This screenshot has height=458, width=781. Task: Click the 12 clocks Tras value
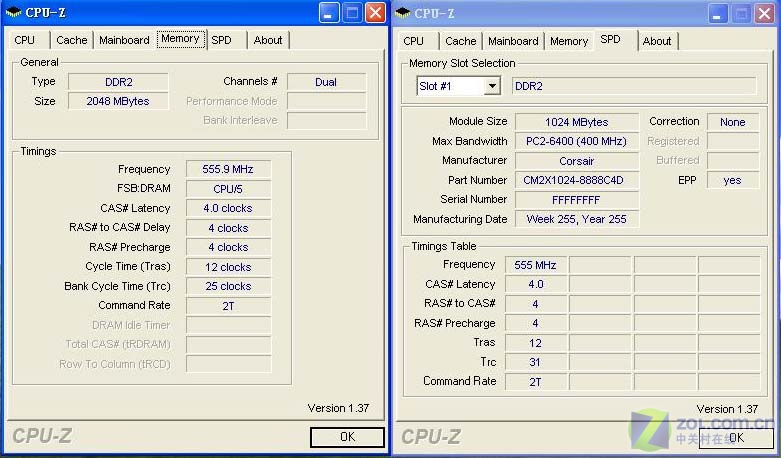coord(228,267)
